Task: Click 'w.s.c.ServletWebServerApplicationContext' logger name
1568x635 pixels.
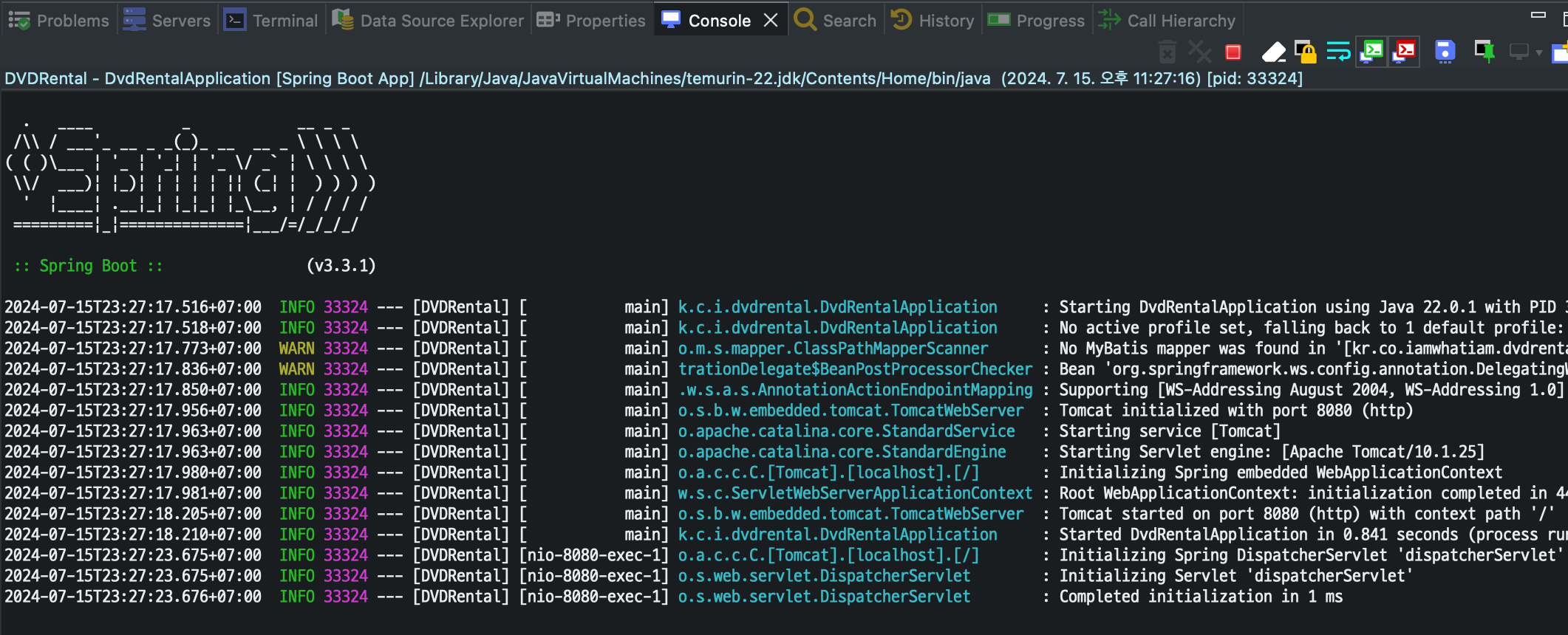Action: [855, 493]
